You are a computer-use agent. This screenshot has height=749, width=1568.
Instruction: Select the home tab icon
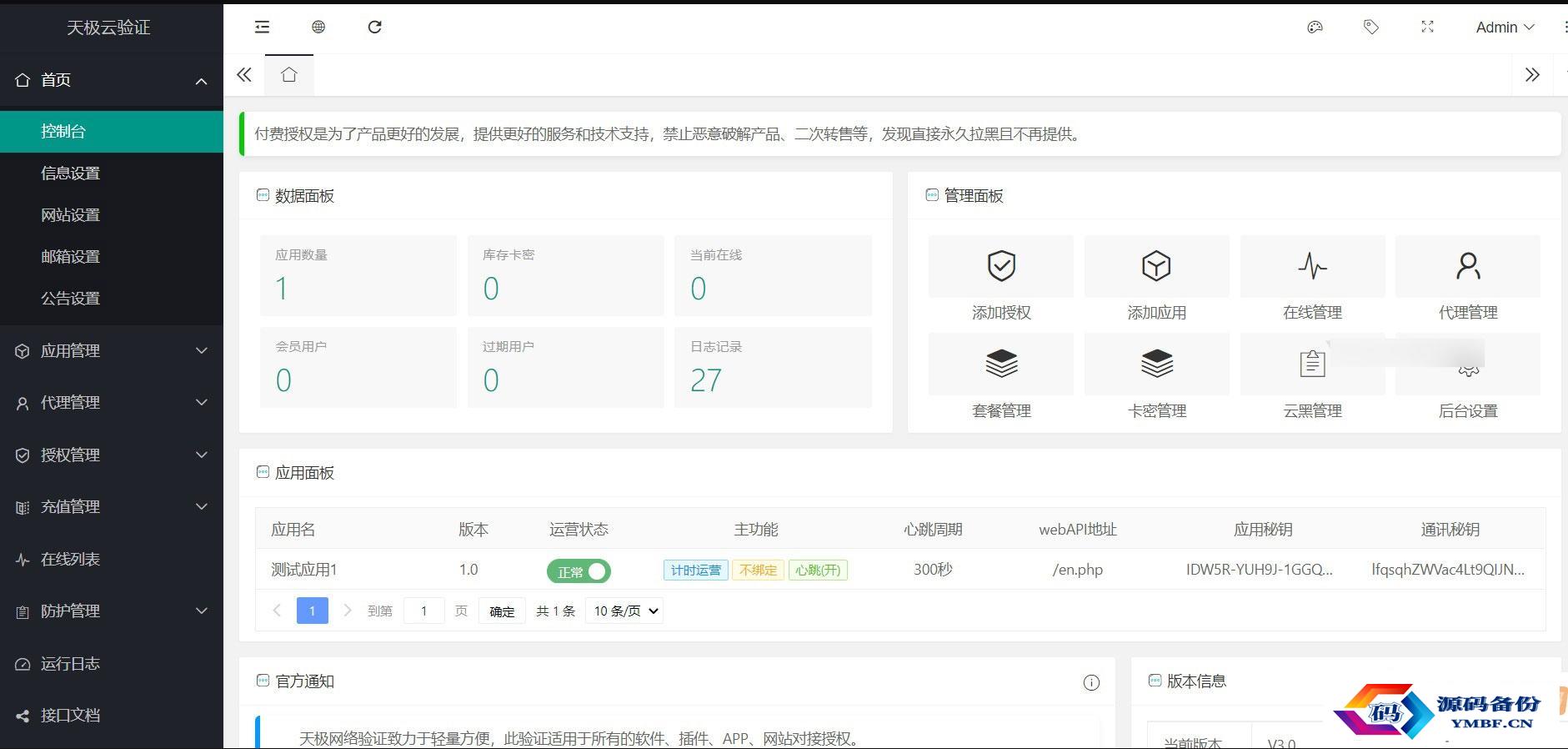coord(289,75)
